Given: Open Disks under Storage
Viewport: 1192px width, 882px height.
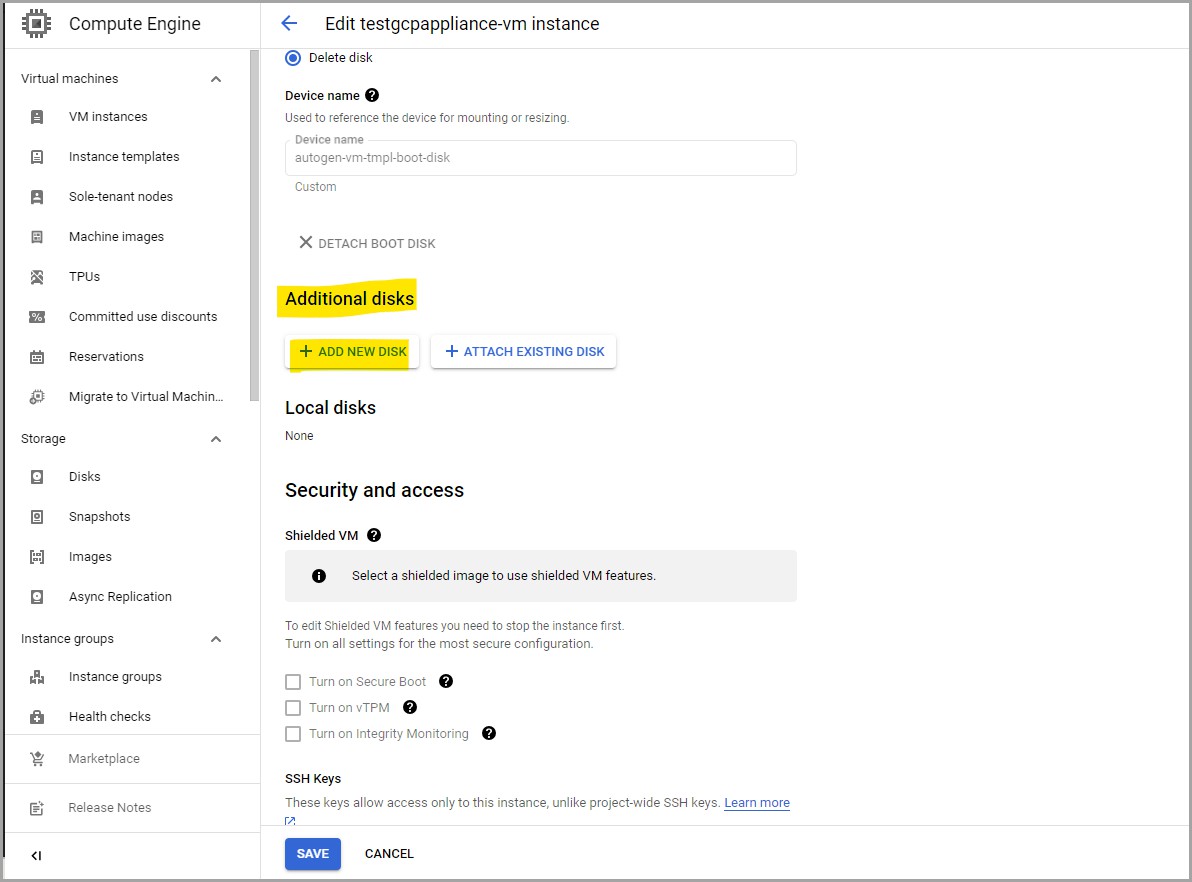Looking at the screenshot, I should click(84, 477).
